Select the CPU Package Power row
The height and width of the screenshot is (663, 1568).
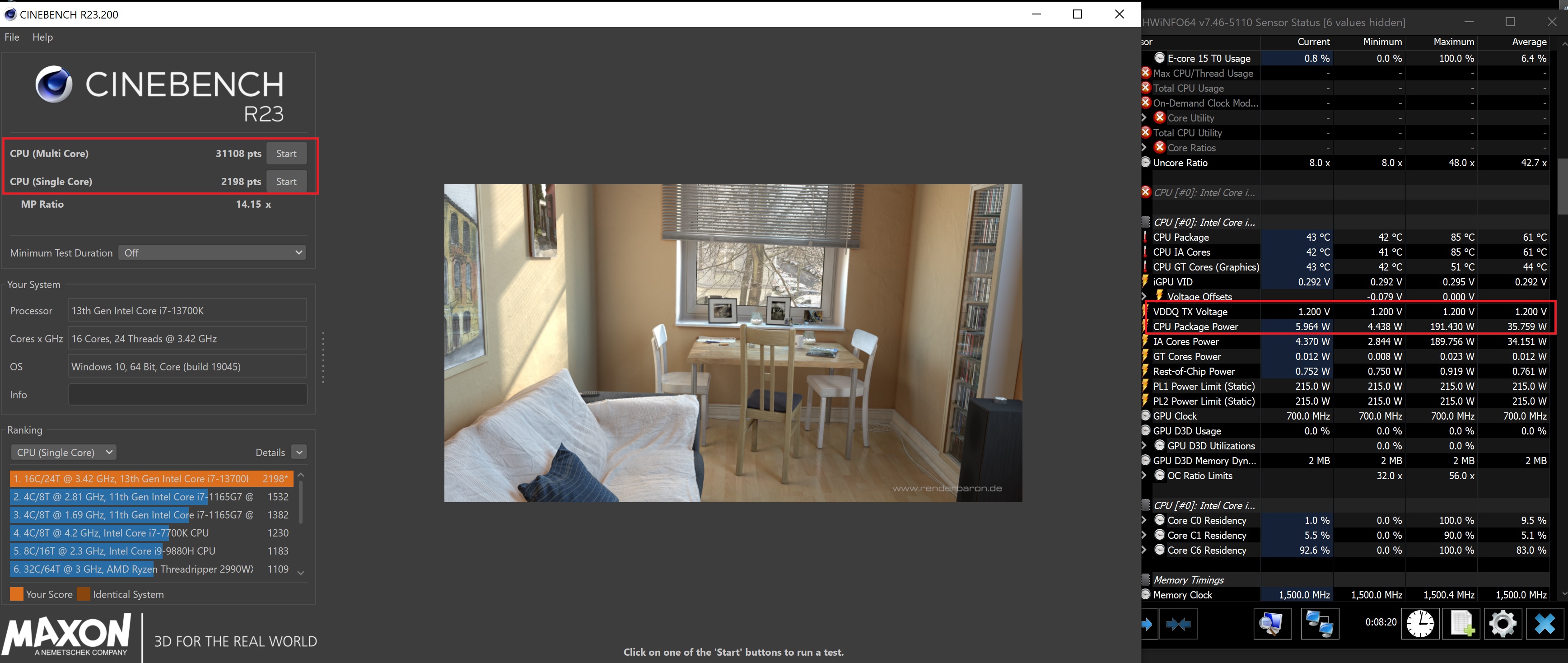click(x=1346, y=327)
